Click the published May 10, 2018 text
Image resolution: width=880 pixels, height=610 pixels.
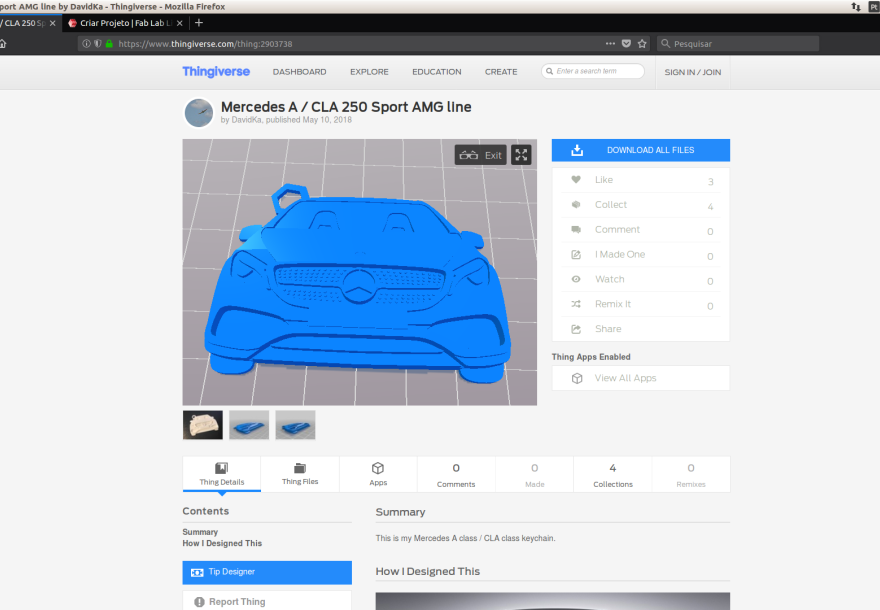pos(309,120)
